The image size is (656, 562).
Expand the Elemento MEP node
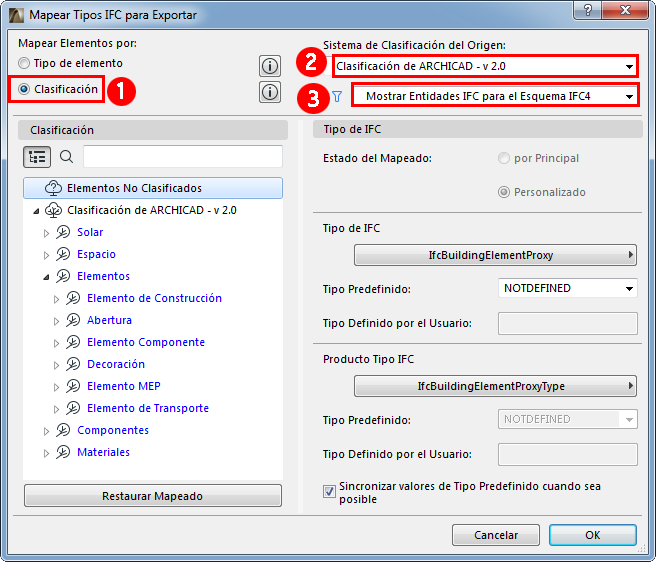(x=56, y=387)
